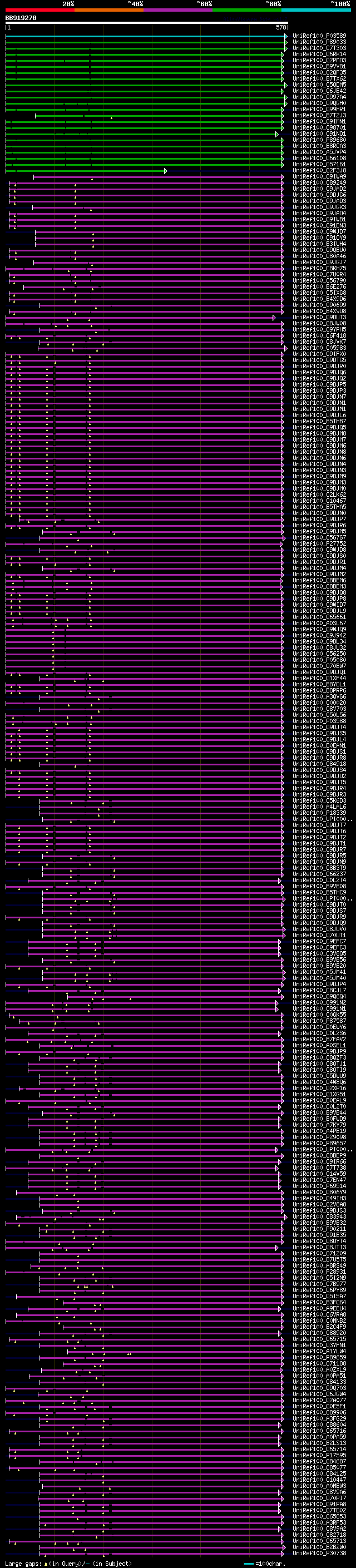Select hit label UniRef100_A9EEU4
This screenshot has height=1568, width=356.
point(319,1308)
